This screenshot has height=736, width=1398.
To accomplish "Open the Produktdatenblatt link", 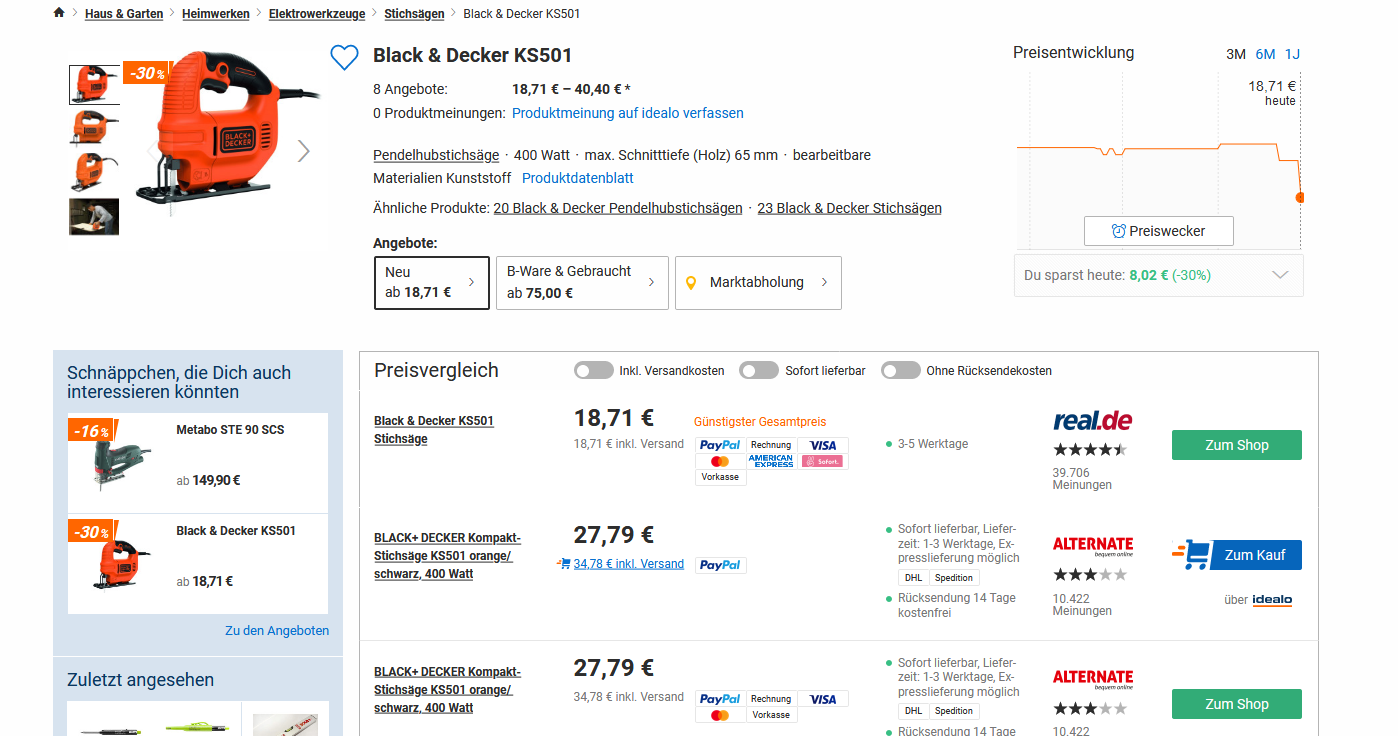I will click(x=577, y=178).
